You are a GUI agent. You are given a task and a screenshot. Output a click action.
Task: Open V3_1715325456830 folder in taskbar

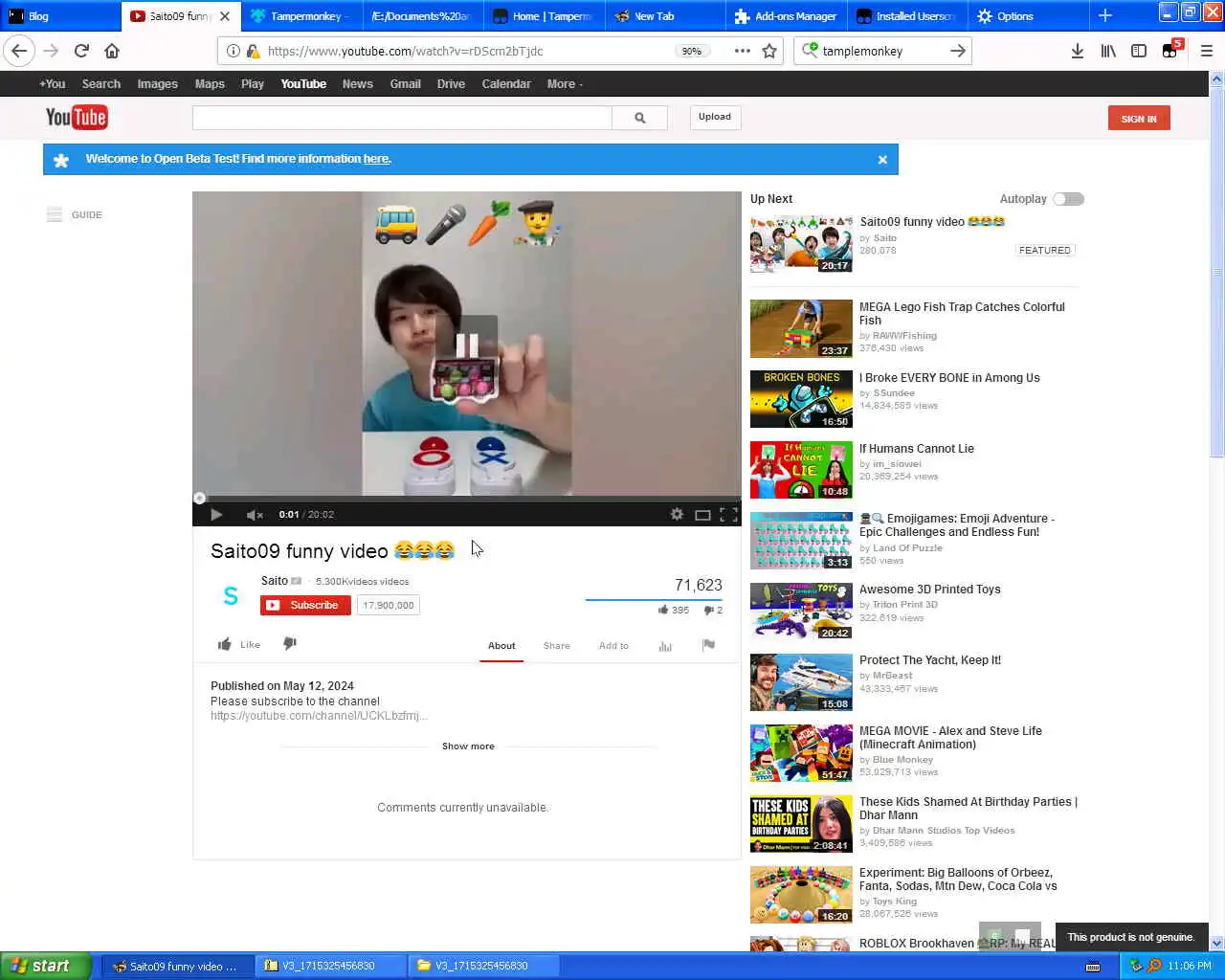click(483, 966)
